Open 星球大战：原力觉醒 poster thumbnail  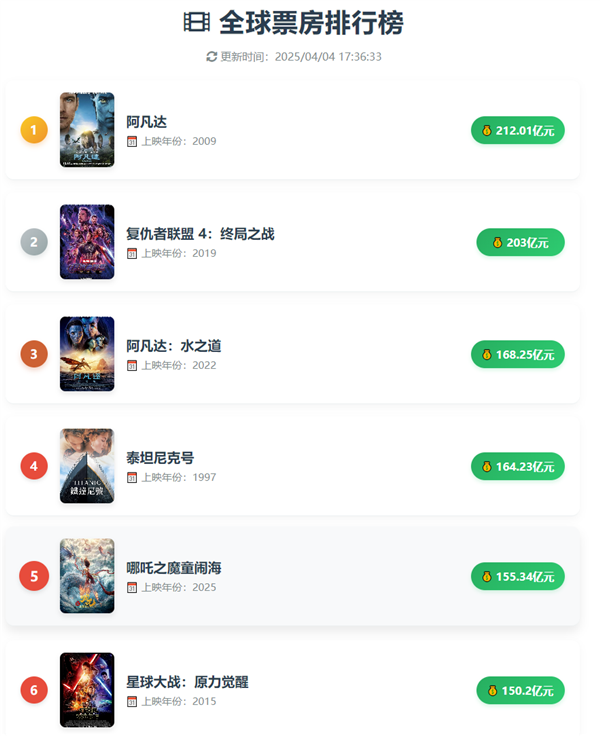tap(87, 689)
